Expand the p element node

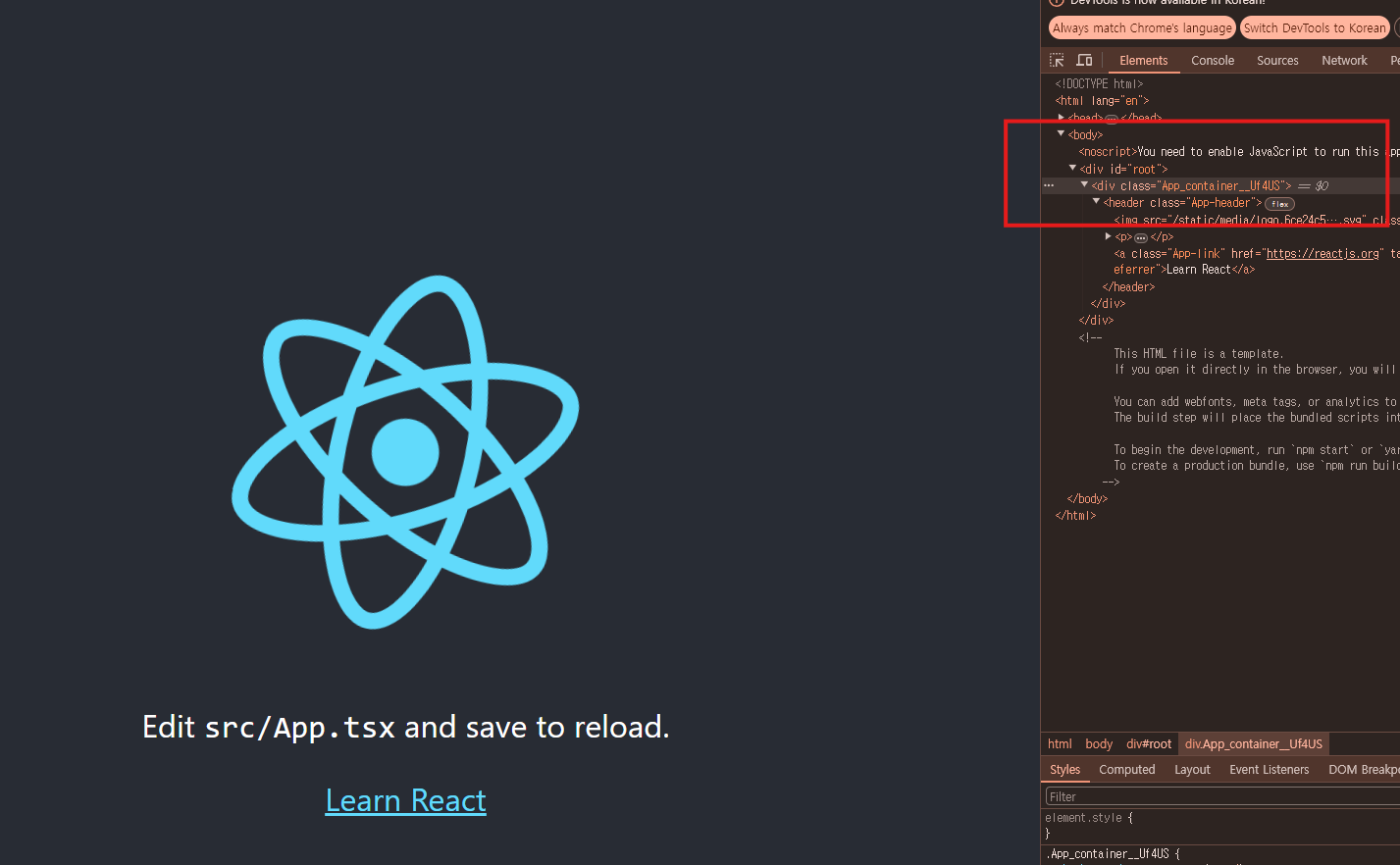coord(1108,236)
